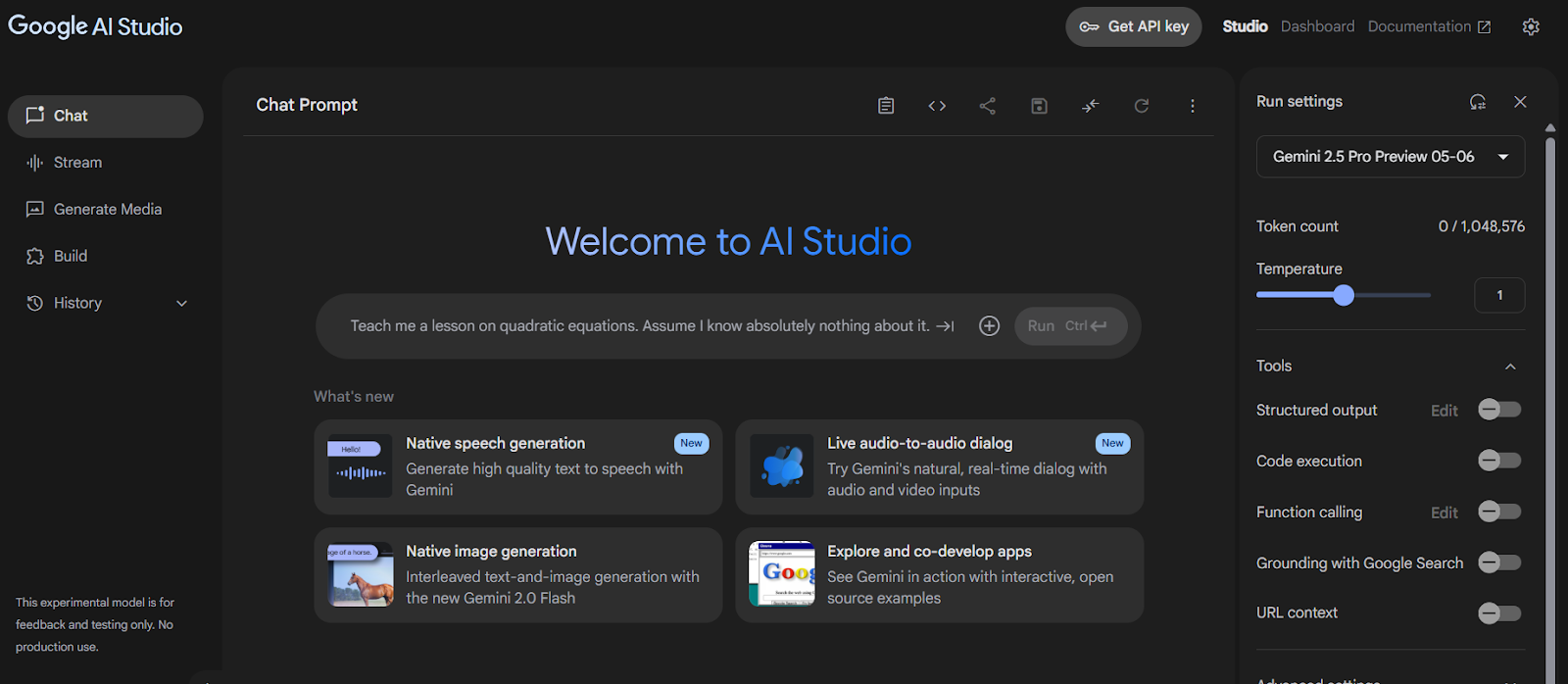Click the external link icon beside Documentation

coord(1485,27)
